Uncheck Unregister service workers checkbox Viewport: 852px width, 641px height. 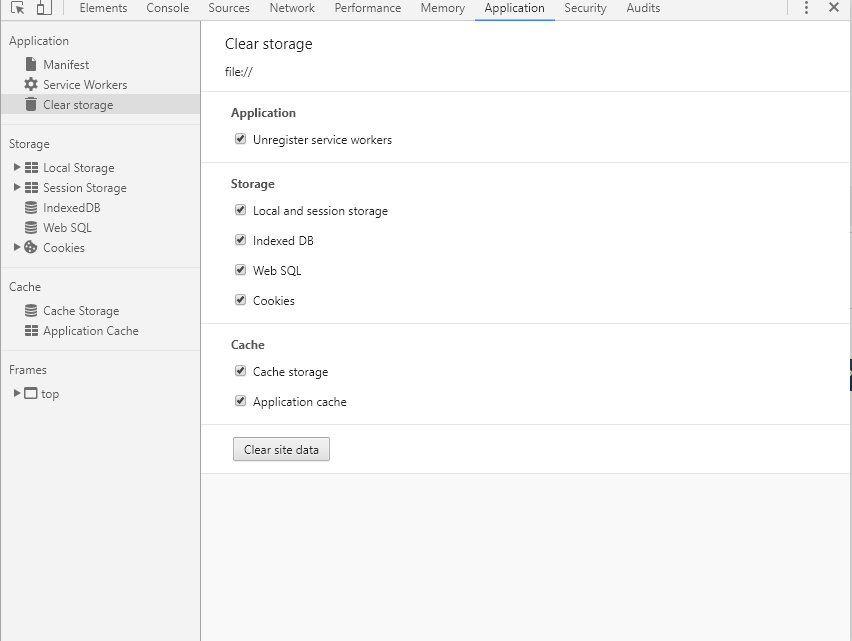(240, 139)
